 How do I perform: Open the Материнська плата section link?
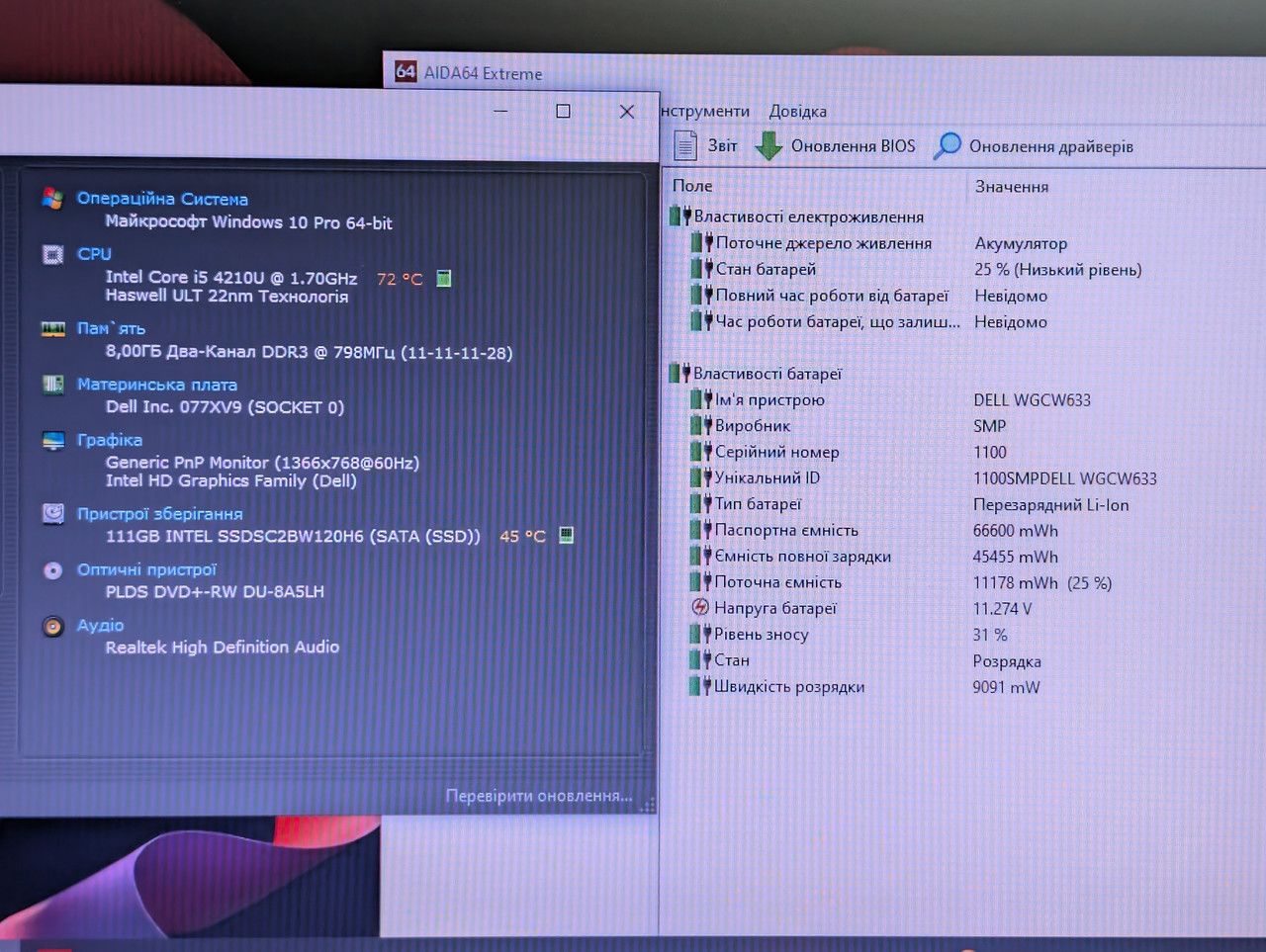click(x=157, y=385)
